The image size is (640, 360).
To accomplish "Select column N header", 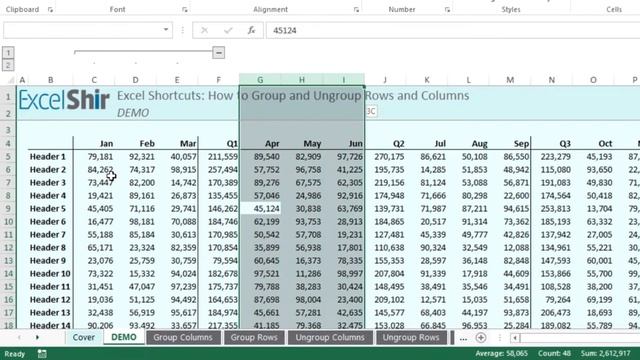I will point(551,80).
